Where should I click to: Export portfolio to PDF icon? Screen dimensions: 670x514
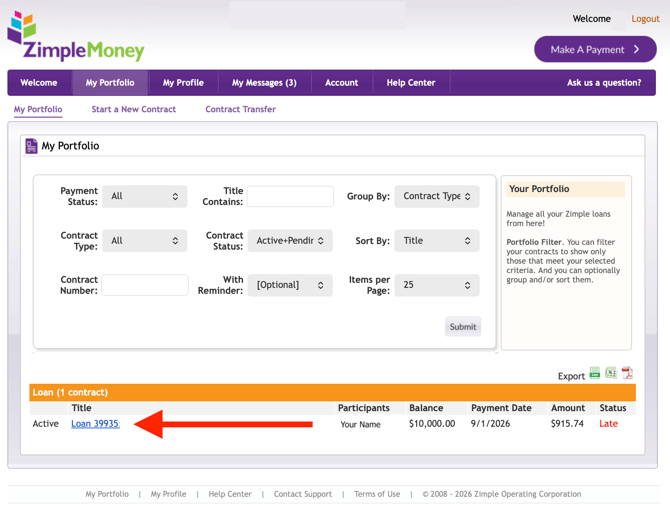pyautogui.click(x=627, y=373)
